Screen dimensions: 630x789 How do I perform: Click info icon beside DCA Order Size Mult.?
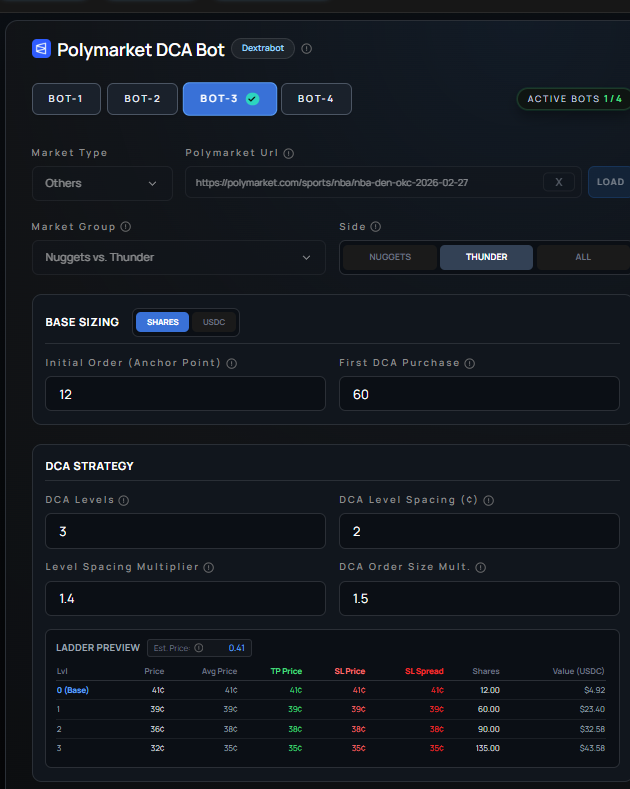481,568
